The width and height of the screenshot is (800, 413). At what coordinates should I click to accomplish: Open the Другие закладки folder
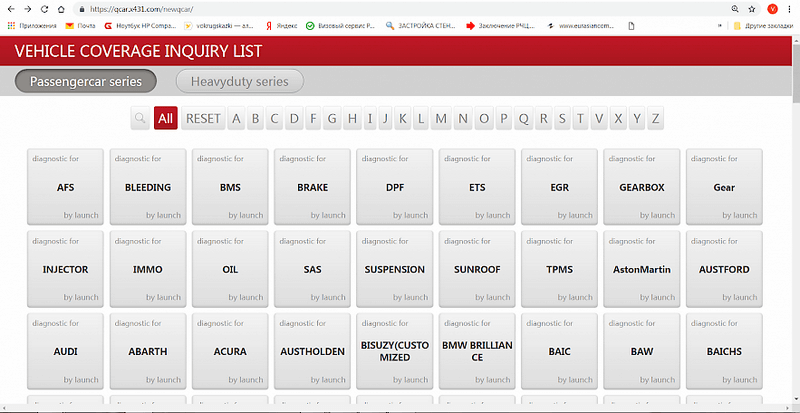point(763,26)
